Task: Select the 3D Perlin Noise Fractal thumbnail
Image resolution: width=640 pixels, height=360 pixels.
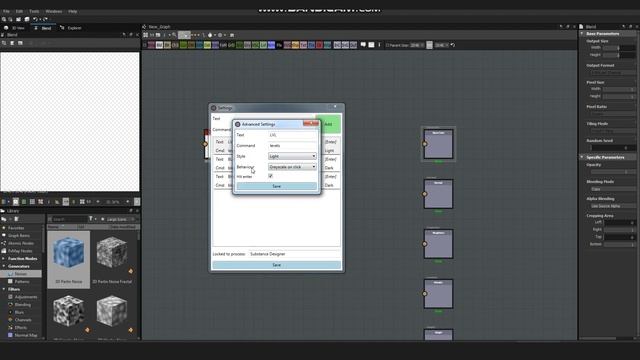Action: pyautogui.click(x=112, y=260)
